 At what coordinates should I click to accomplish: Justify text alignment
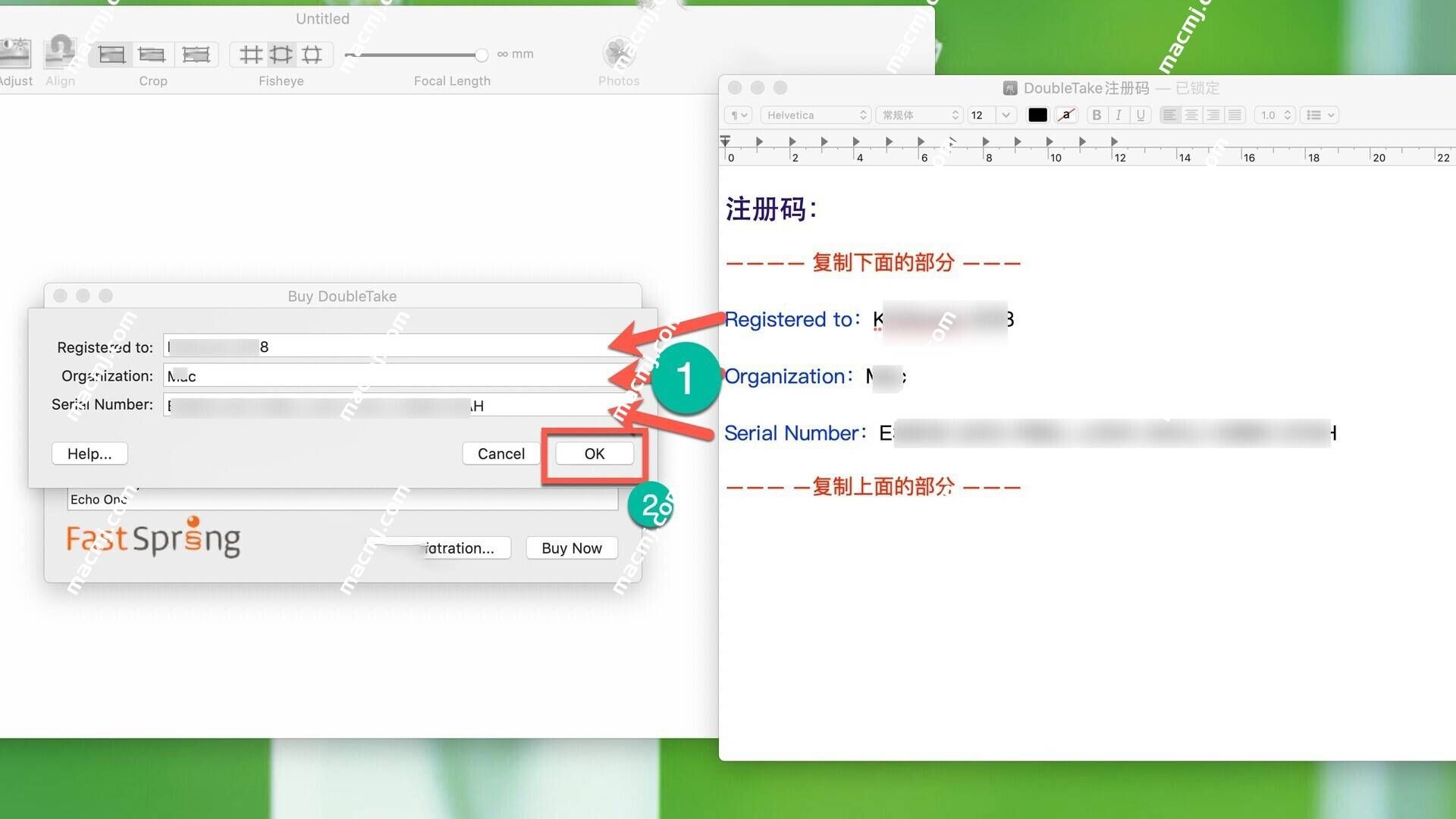pos(1235,115)
